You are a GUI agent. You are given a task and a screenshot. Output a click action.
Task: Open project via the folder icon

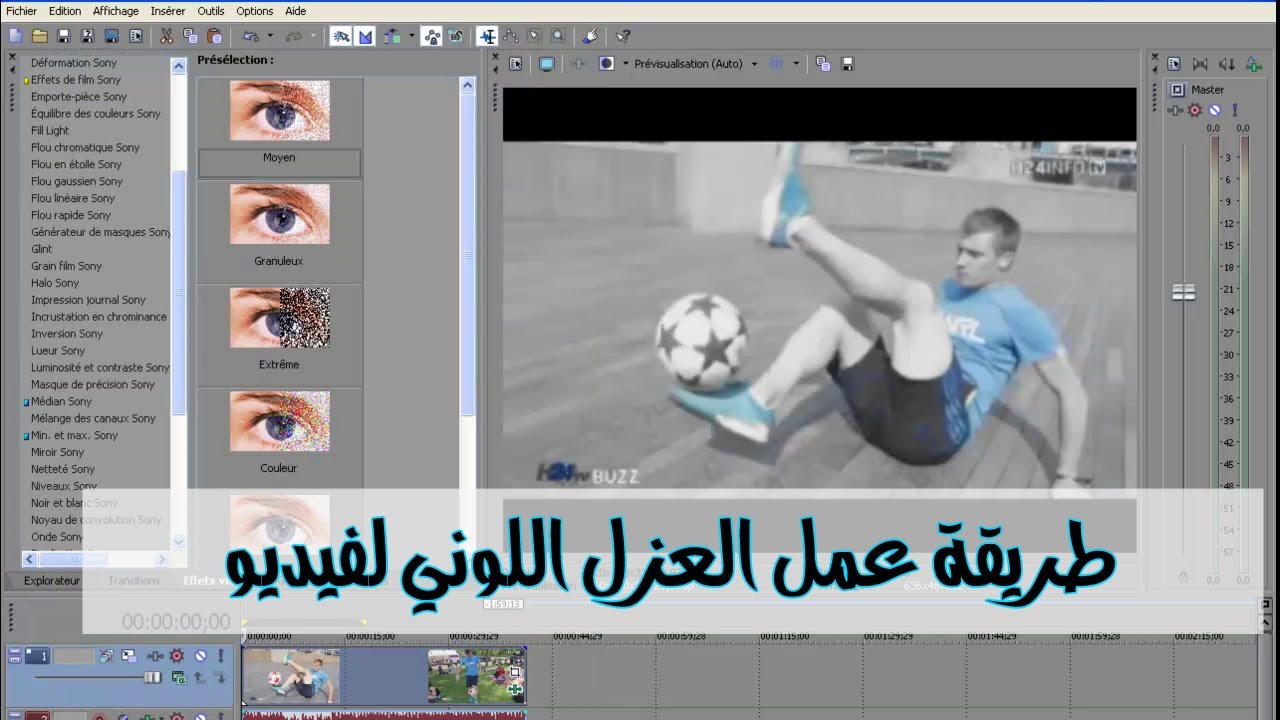39,36
